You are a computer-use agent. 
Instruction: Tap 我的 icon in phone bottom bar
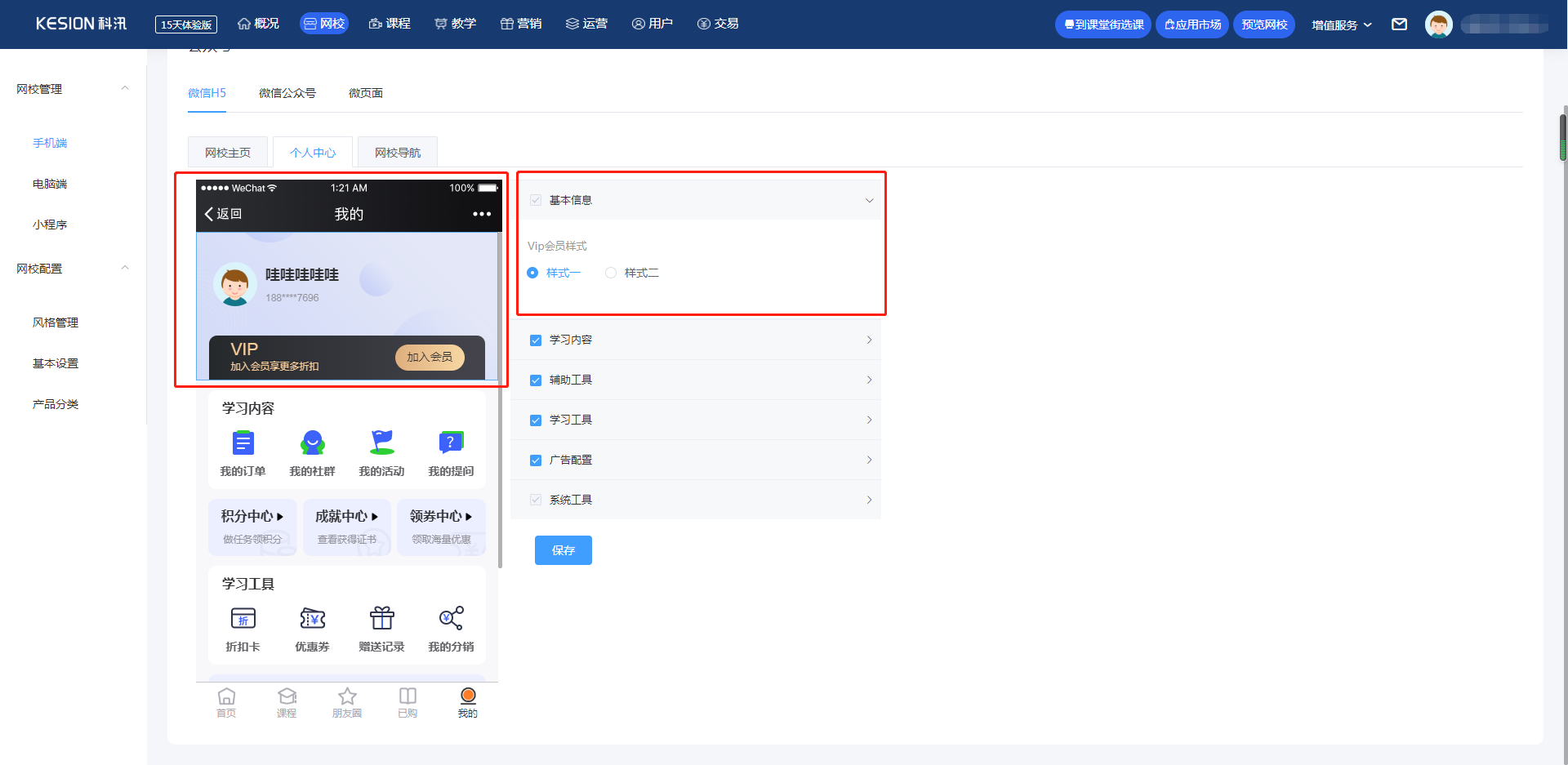[468, 696]
